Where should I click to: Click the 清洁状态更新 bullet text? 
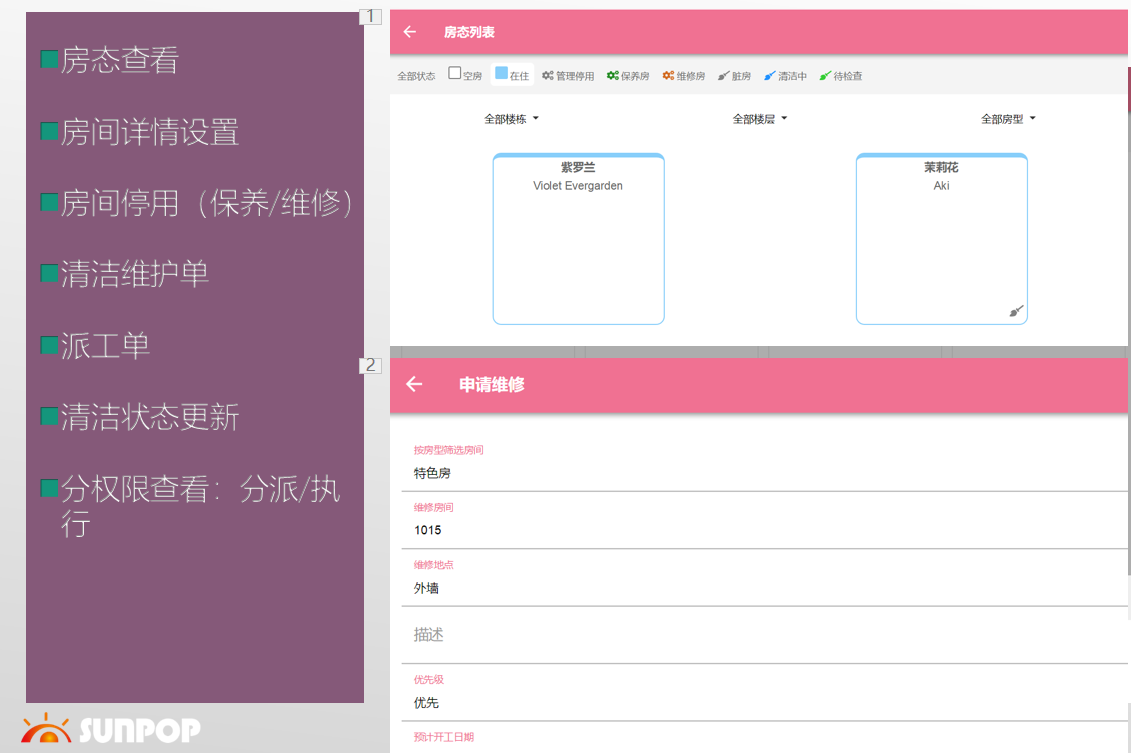(x=150, y=417)
